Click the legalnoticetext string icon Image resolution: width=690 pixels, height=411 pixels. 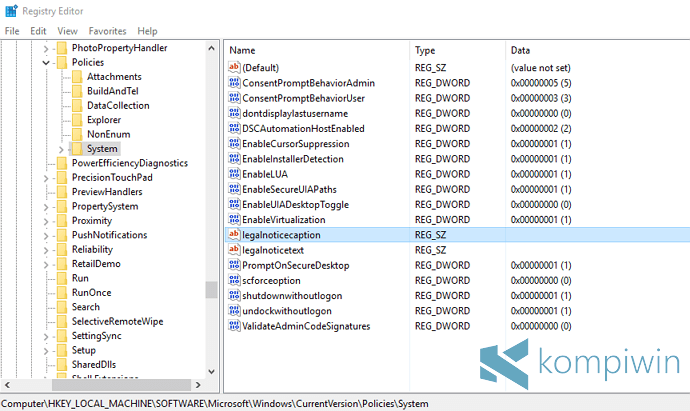234,250
